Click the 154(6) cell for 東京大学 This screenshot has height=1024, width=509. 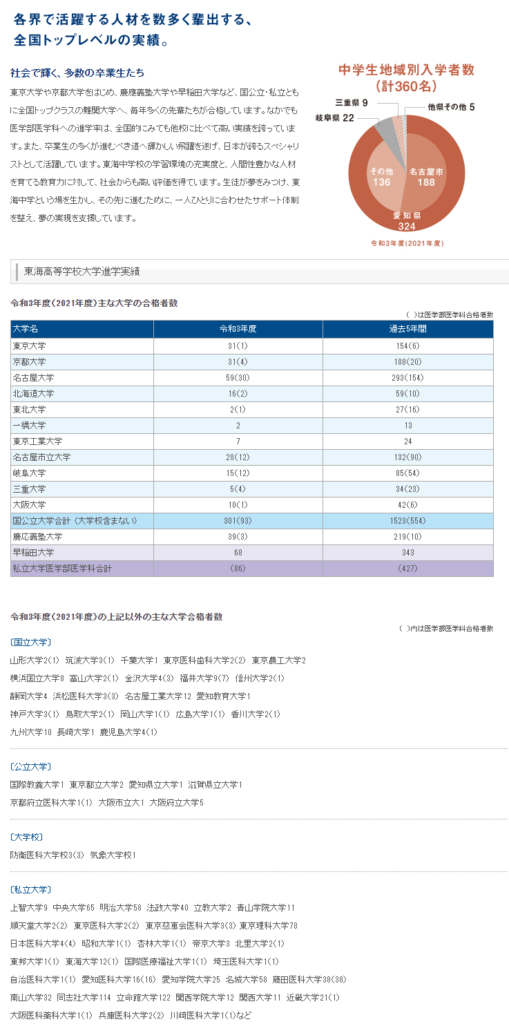pos(408,345)
